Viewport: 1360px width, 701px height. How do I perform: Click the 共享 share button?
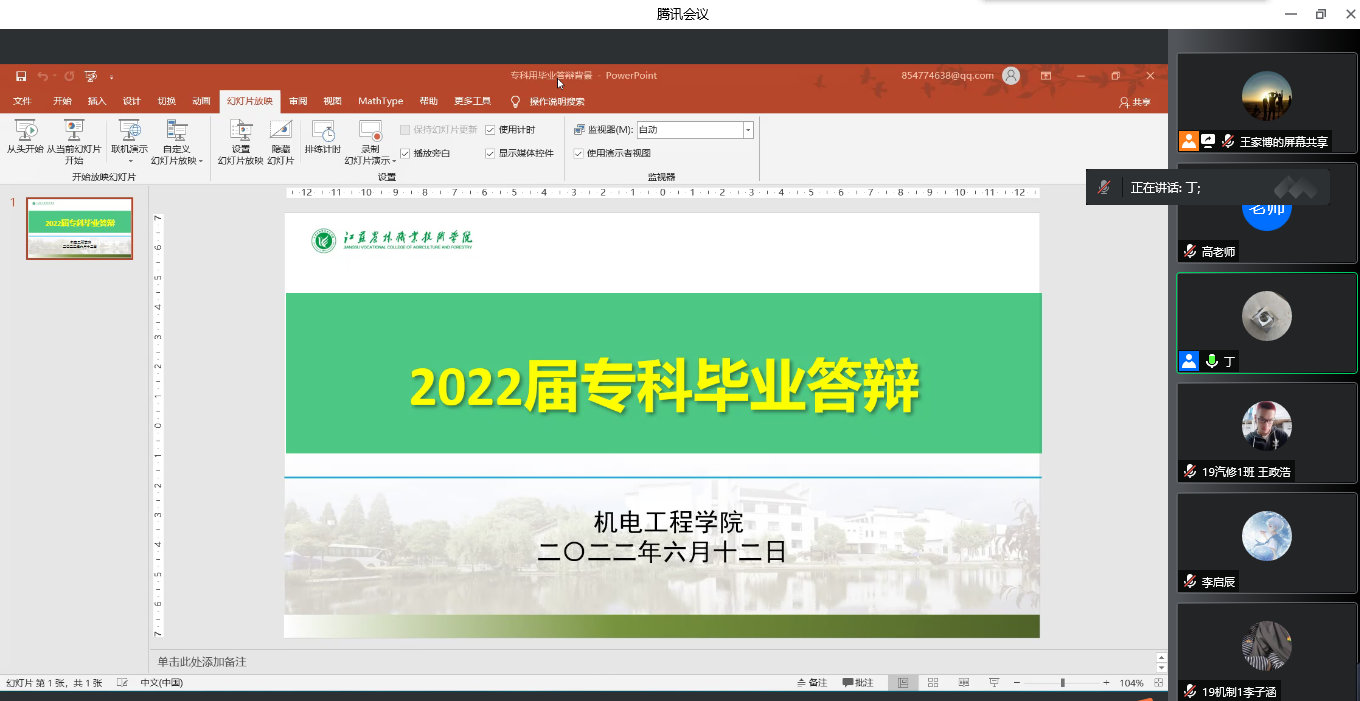point(1135,102)
